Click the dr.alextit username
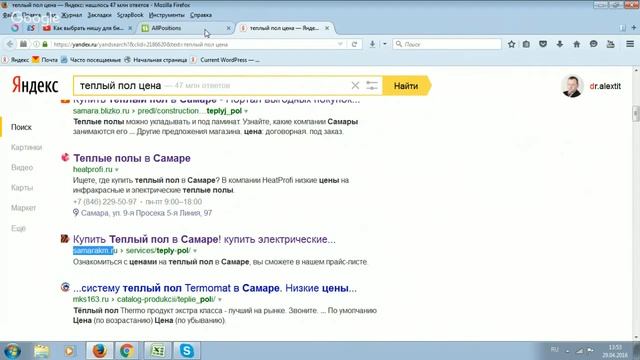Viewport: 640px width, 360px height. tap(605, 87)
